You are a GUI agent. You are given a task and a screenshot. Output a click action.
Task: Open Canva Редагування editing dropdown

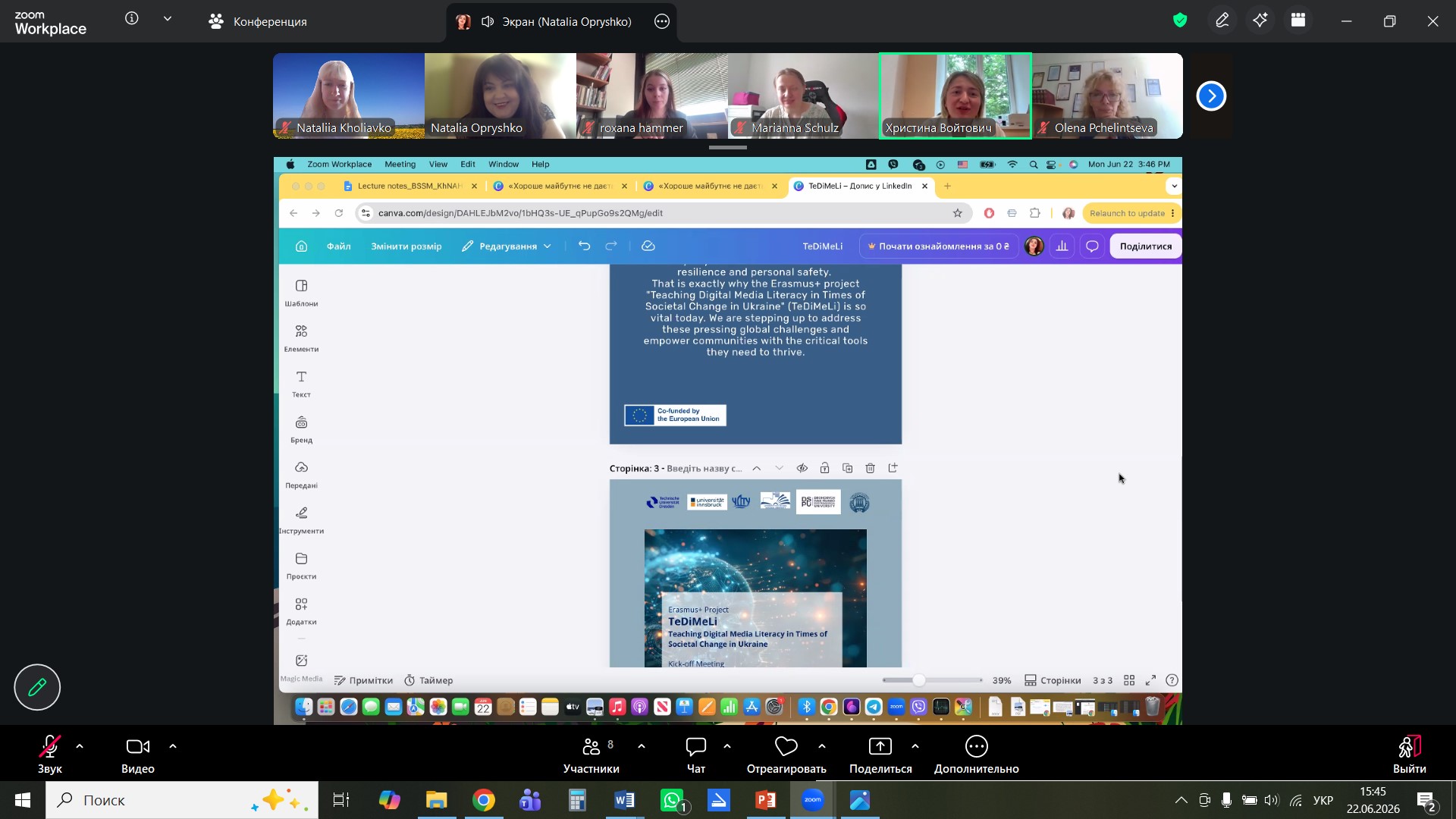pyautogui.click(x=507, y=246)
